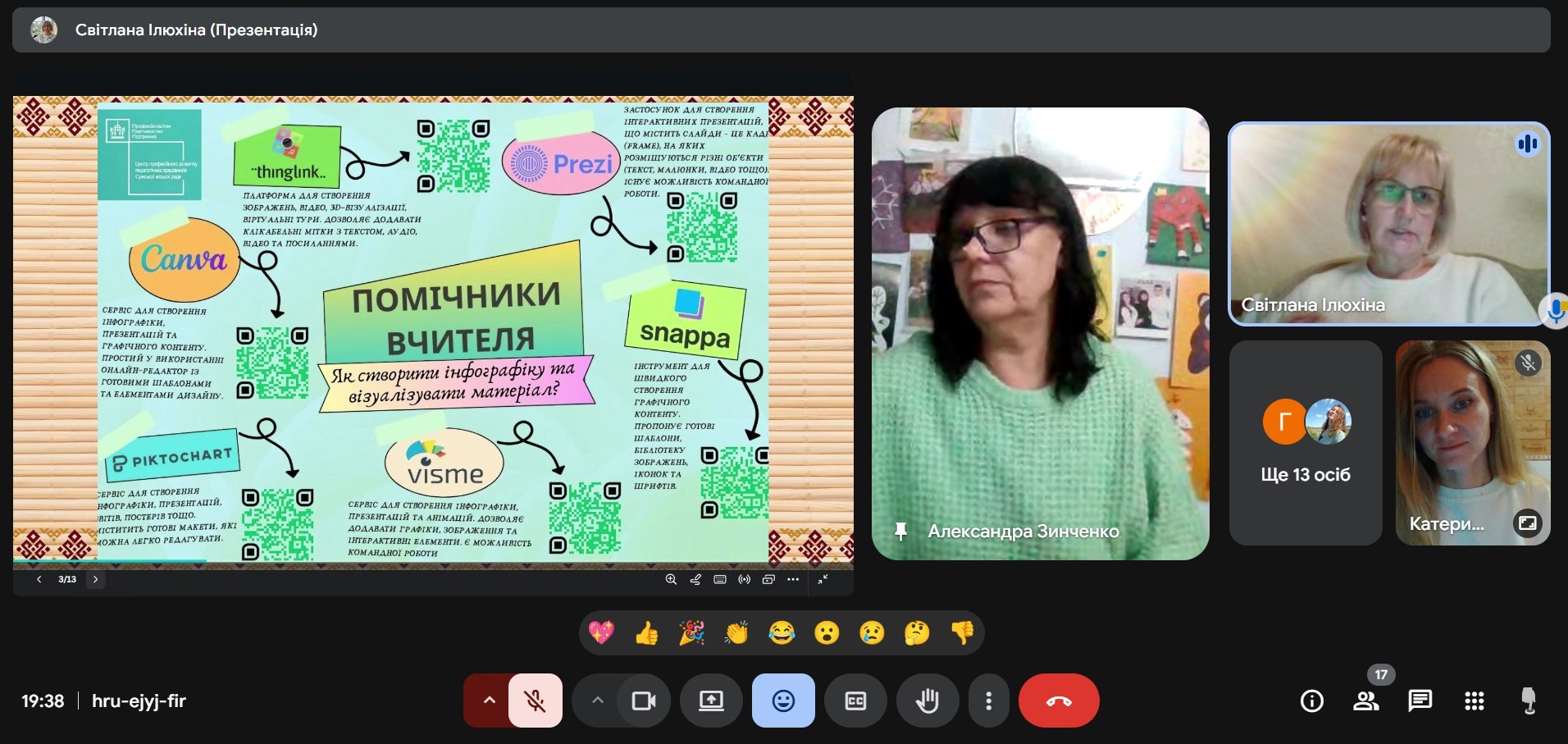Open the meeting details info icon
This screenshot has height=744, width=1568.
1311,701
